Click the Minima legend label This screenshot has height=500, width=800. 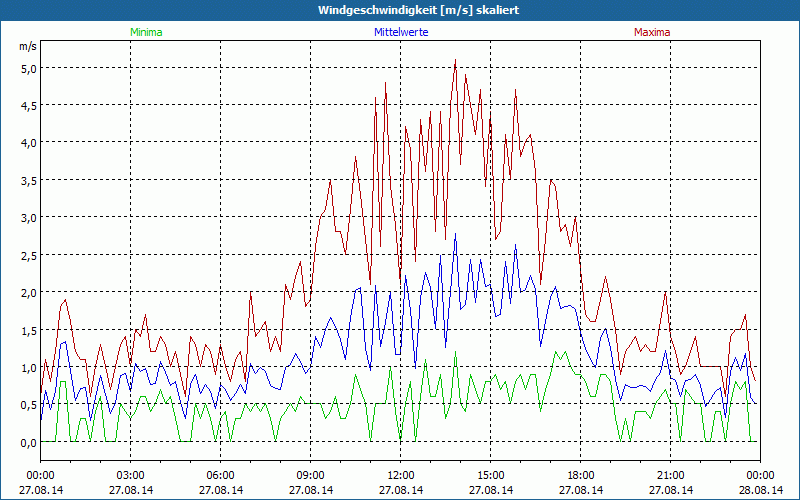146,32
